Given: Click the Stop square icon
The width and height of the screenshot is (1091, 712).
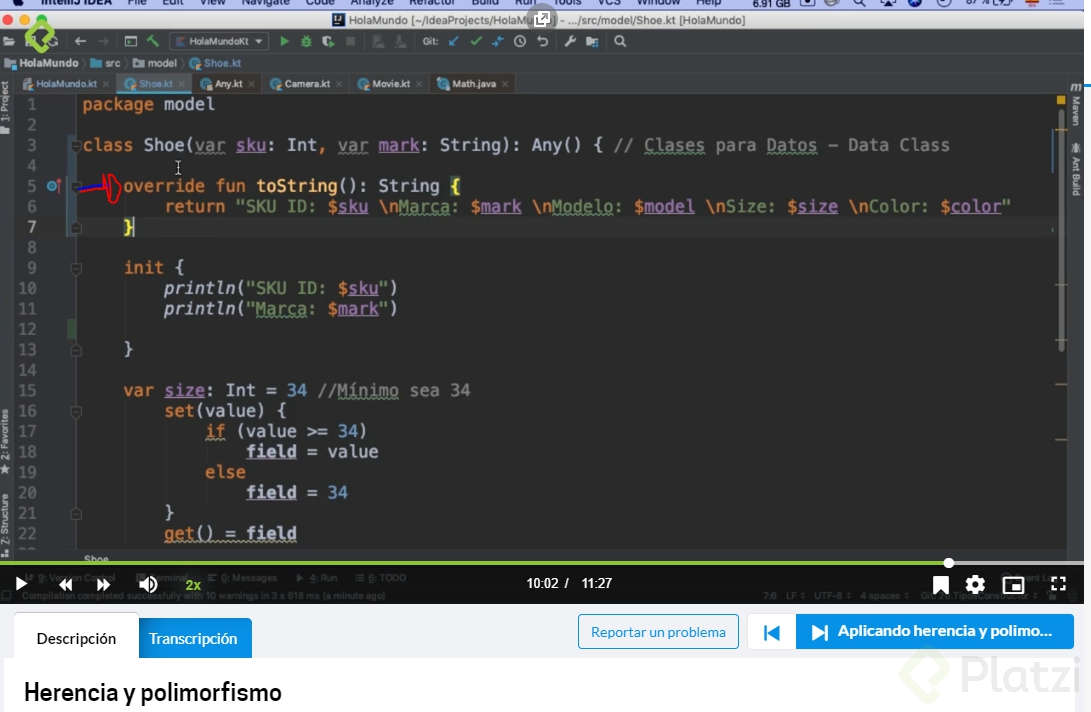Looking at the screenshot, I should [351, 42].
